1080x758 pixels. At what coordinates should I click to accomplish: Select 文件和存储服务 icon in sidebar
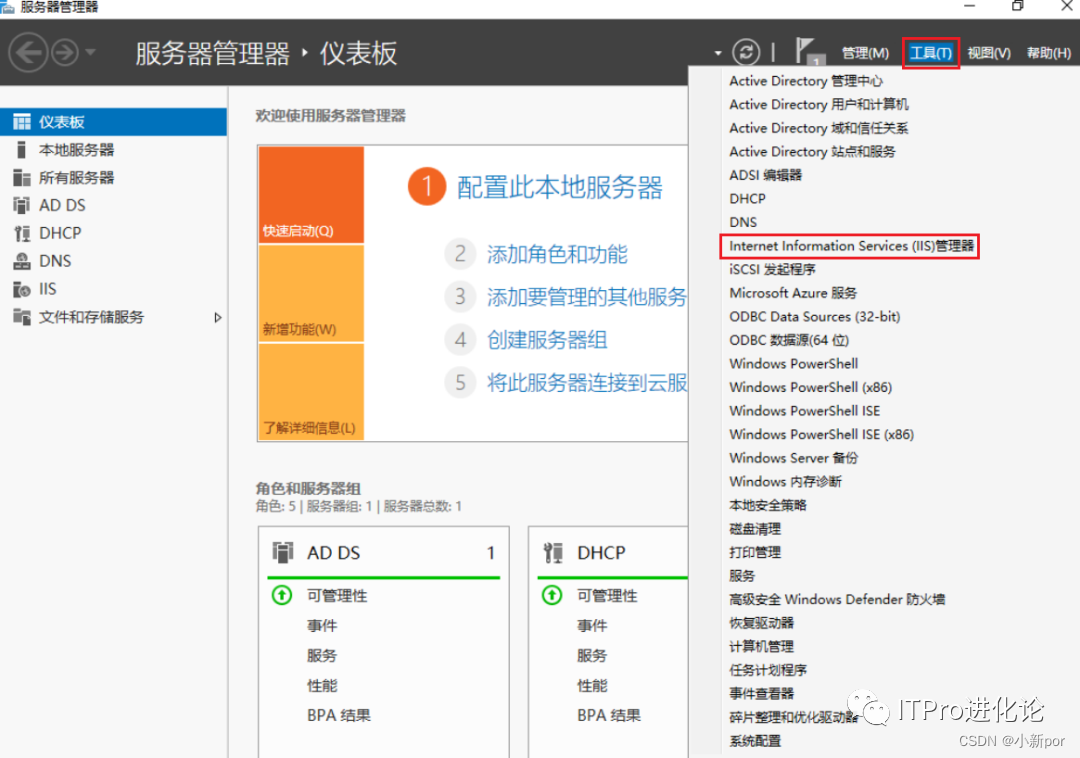point(22,317)
